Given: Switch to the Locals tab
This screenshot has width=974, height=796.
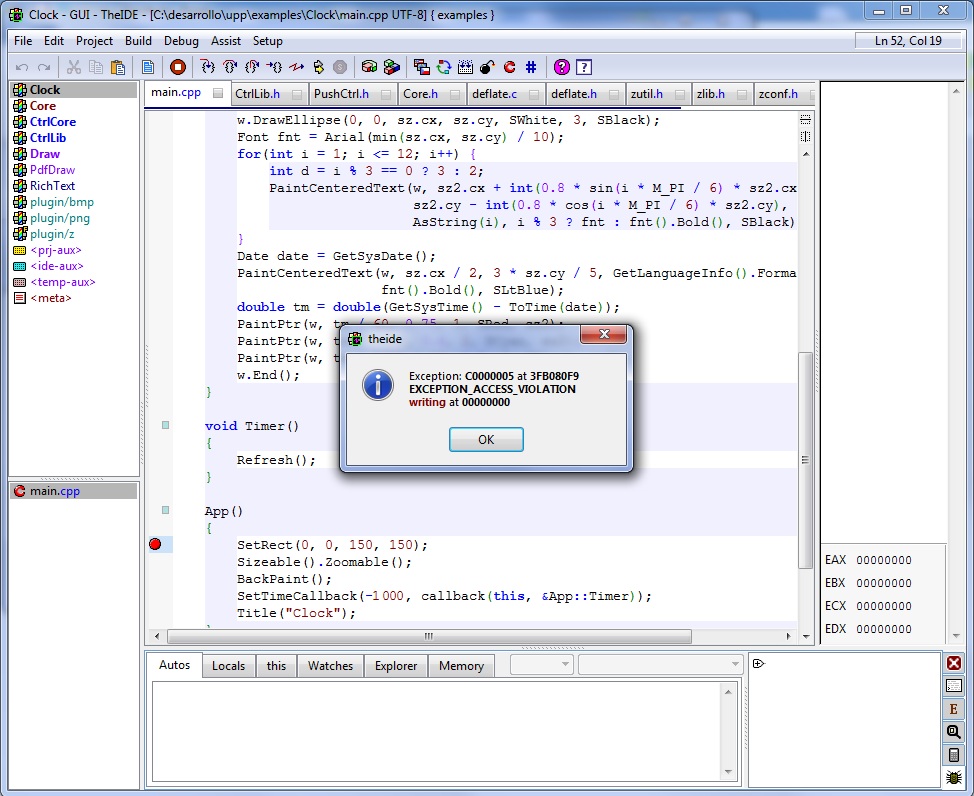Looking at the screenshot, I should tap(228, 666).
